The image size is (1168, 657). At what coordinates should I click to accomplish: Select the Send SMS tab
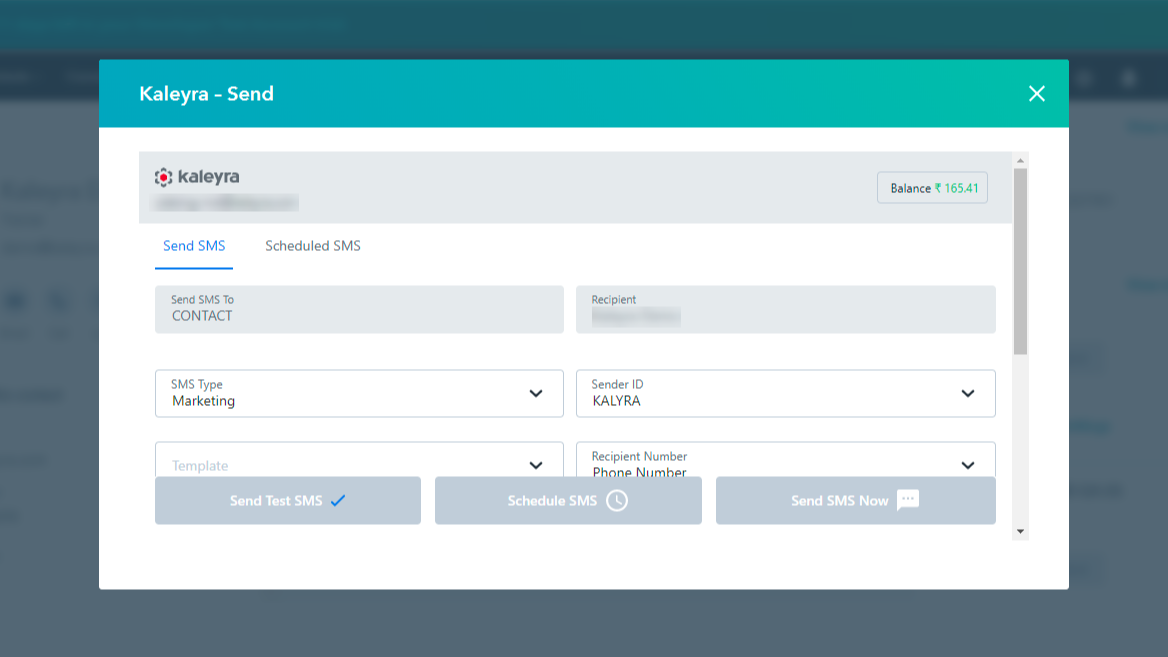pos(194,245)
